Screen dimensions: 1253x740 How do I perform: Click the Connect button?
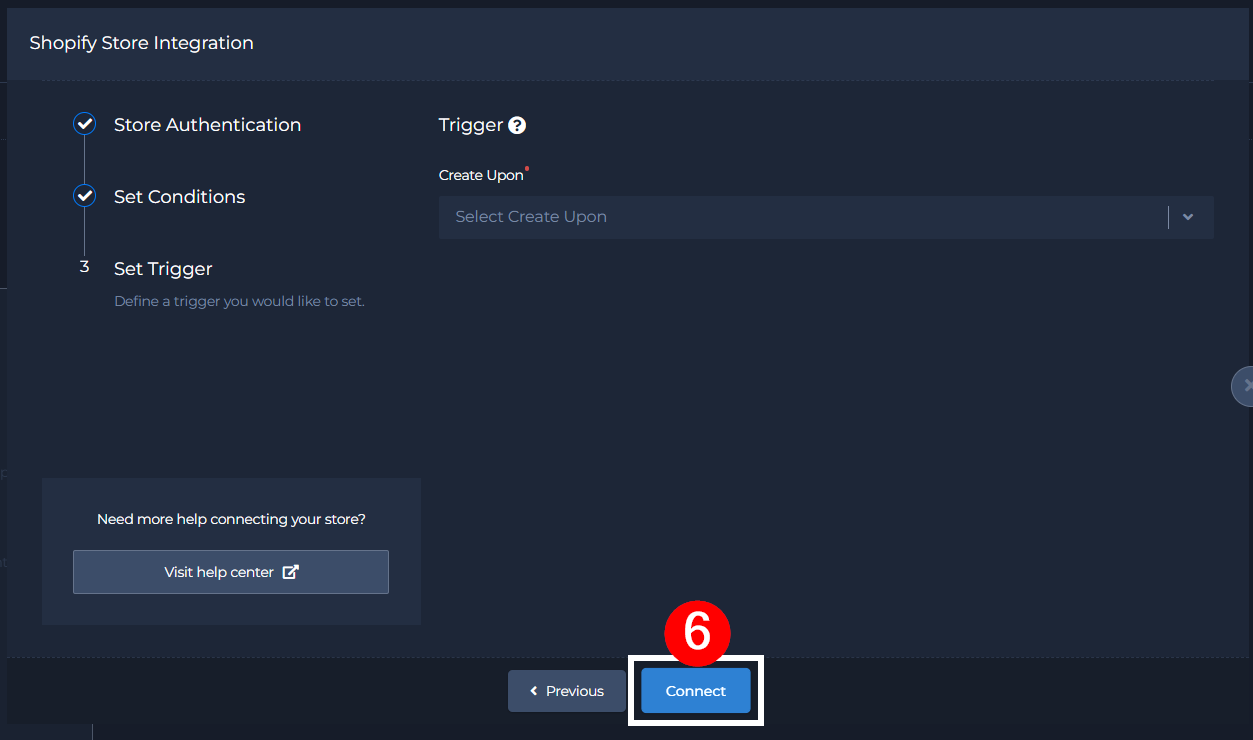(x=696, y=691)
